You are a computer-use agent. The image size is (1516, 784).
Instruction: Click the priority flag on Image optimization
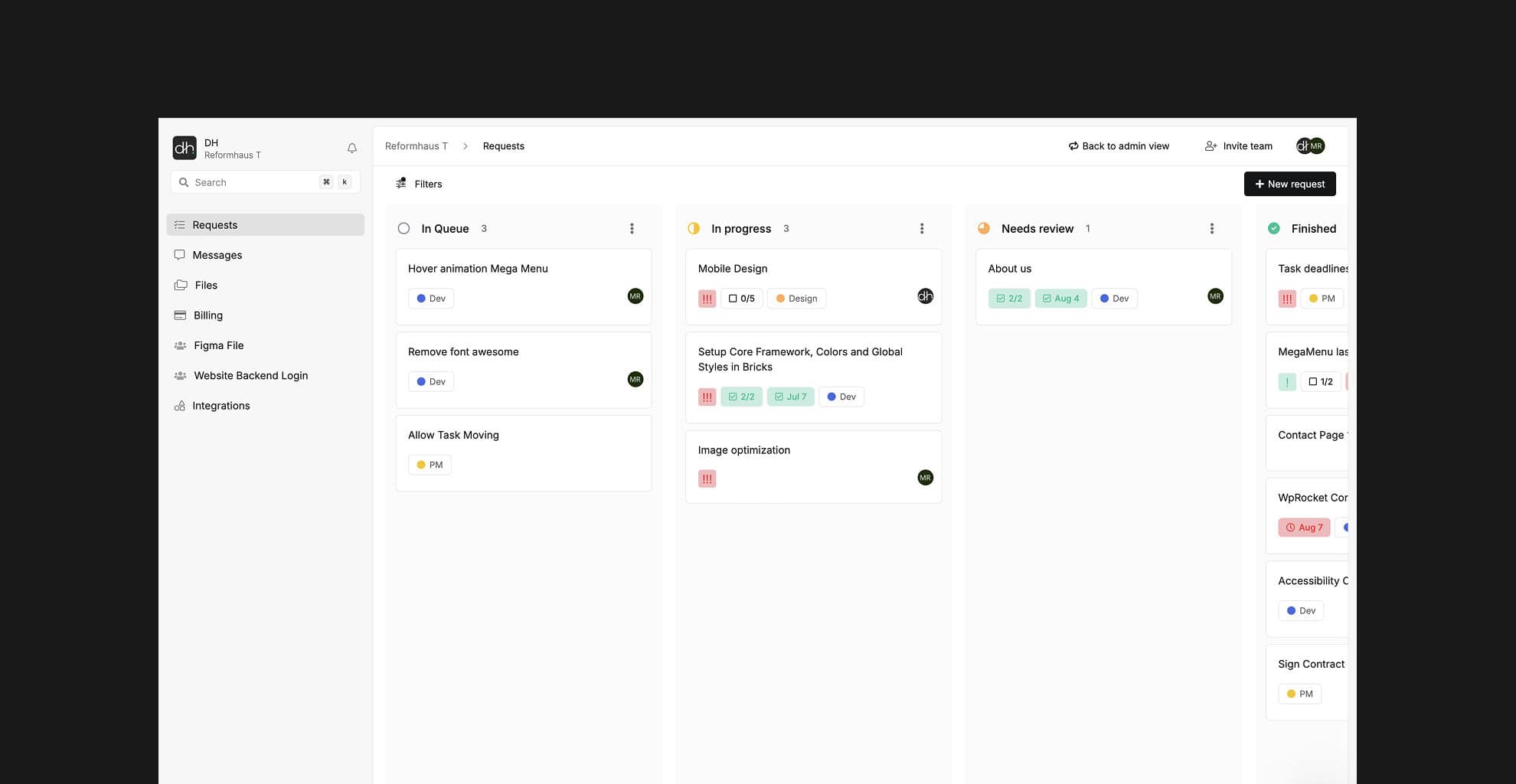tap(707, 479)
